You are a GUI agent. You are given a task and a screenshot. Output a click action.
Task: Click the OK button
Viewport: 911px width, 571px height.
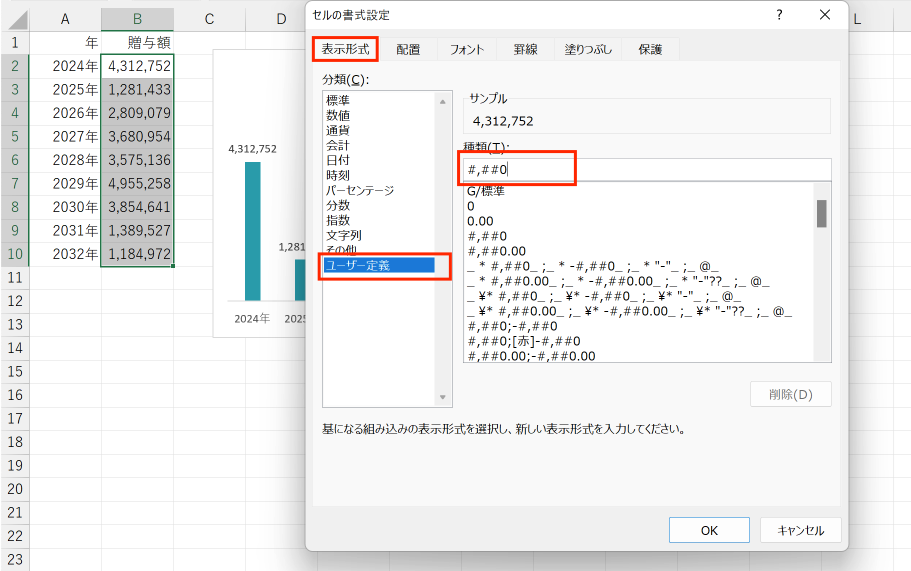709,530
